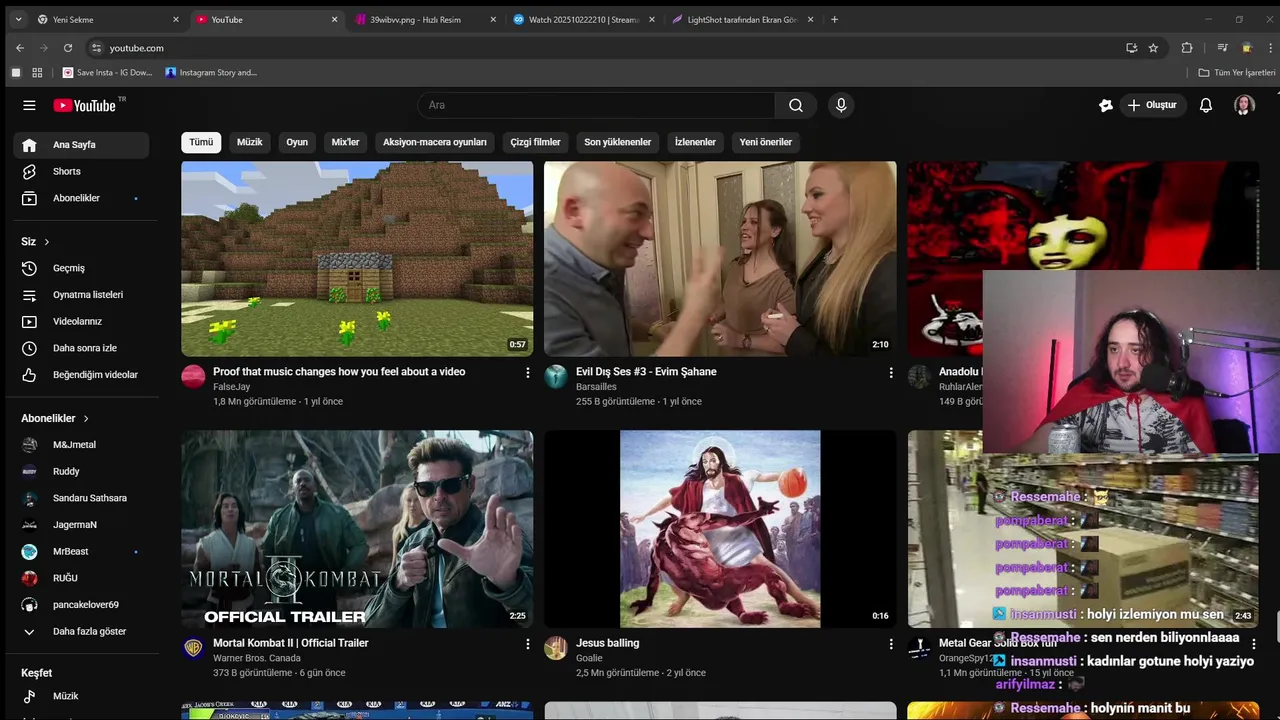Play the Jesus balling thumbnail
Viewport: 1280px width, 720px height.
click(720, 529)
